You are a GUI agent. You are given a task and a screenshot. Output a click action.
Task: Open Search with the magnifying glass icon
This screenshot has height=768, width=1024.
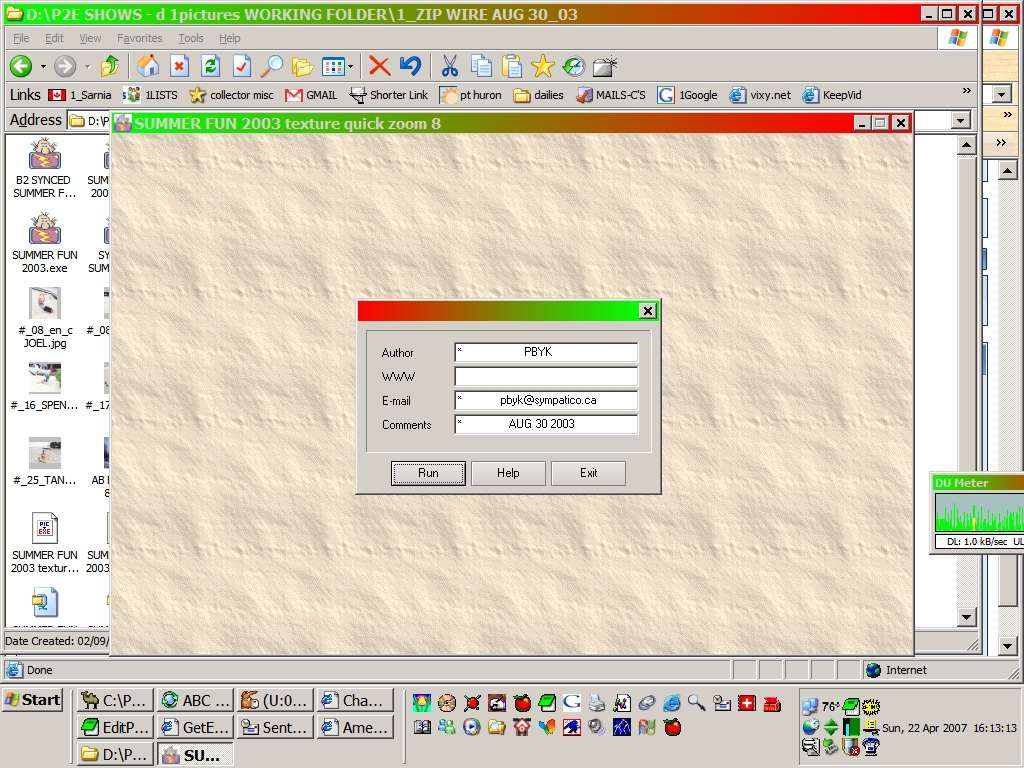pos(271,66)
